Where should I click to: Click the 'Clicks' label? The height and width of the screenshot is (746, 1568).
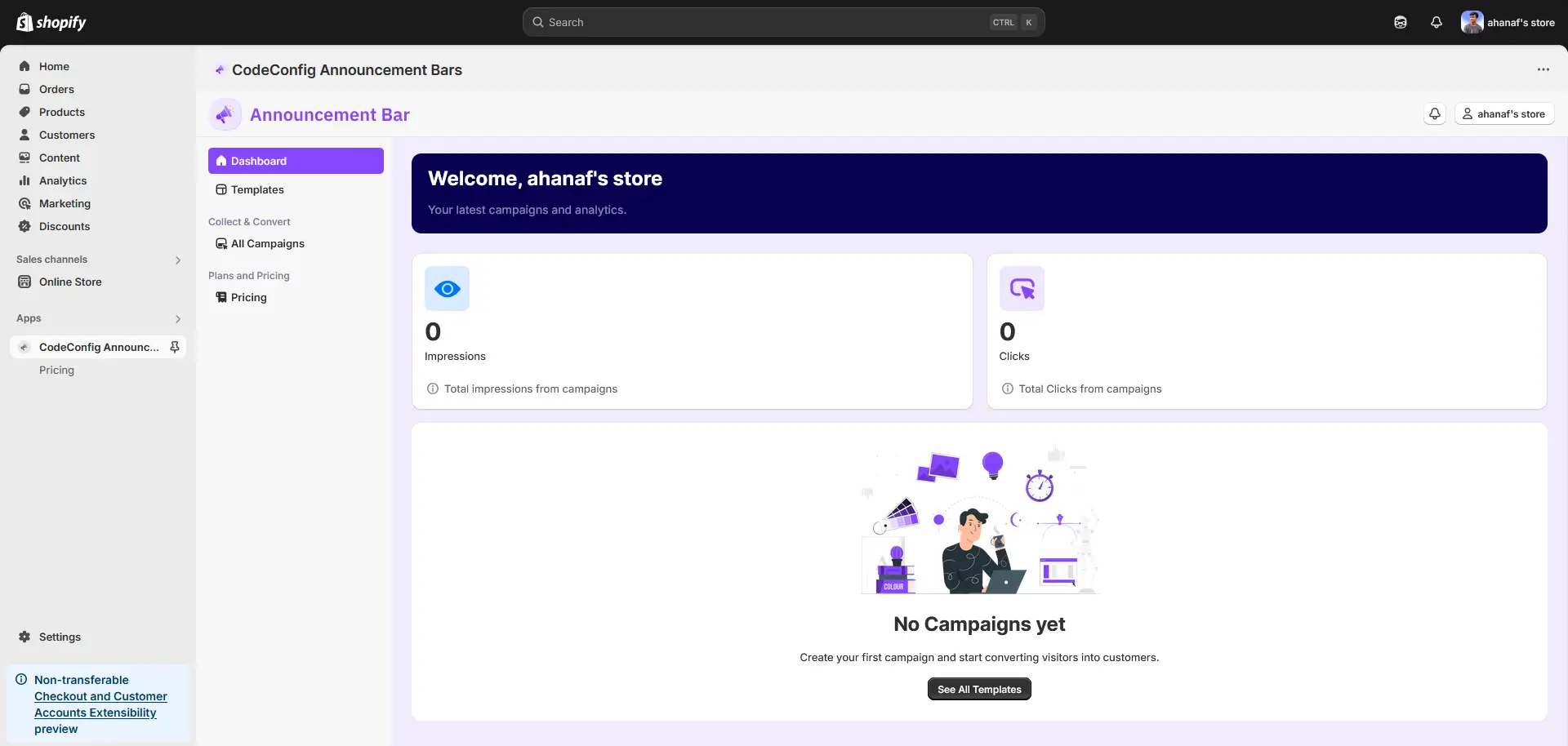pyautogui.click(x=1014, y=356)
